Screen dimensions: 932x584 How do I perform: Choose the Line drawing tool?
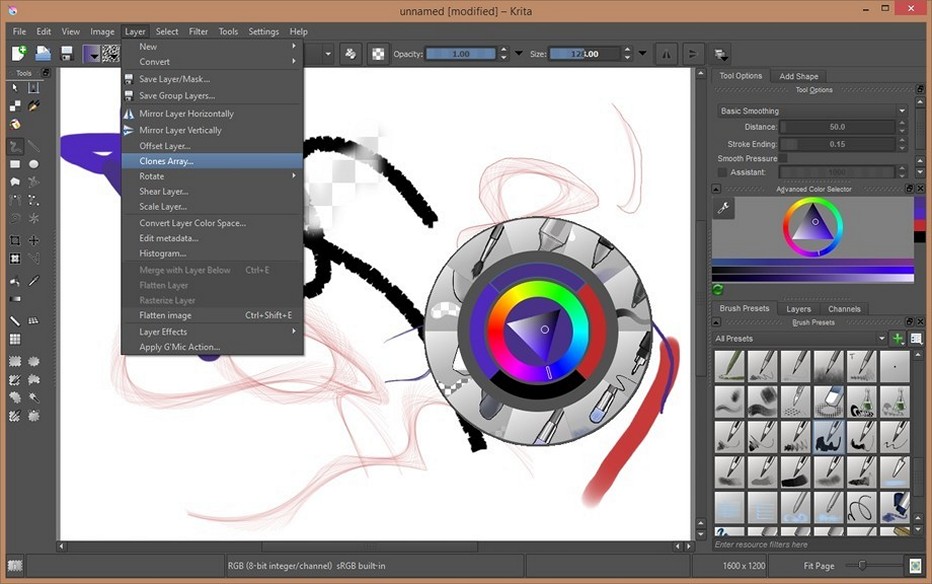point(34,144)
